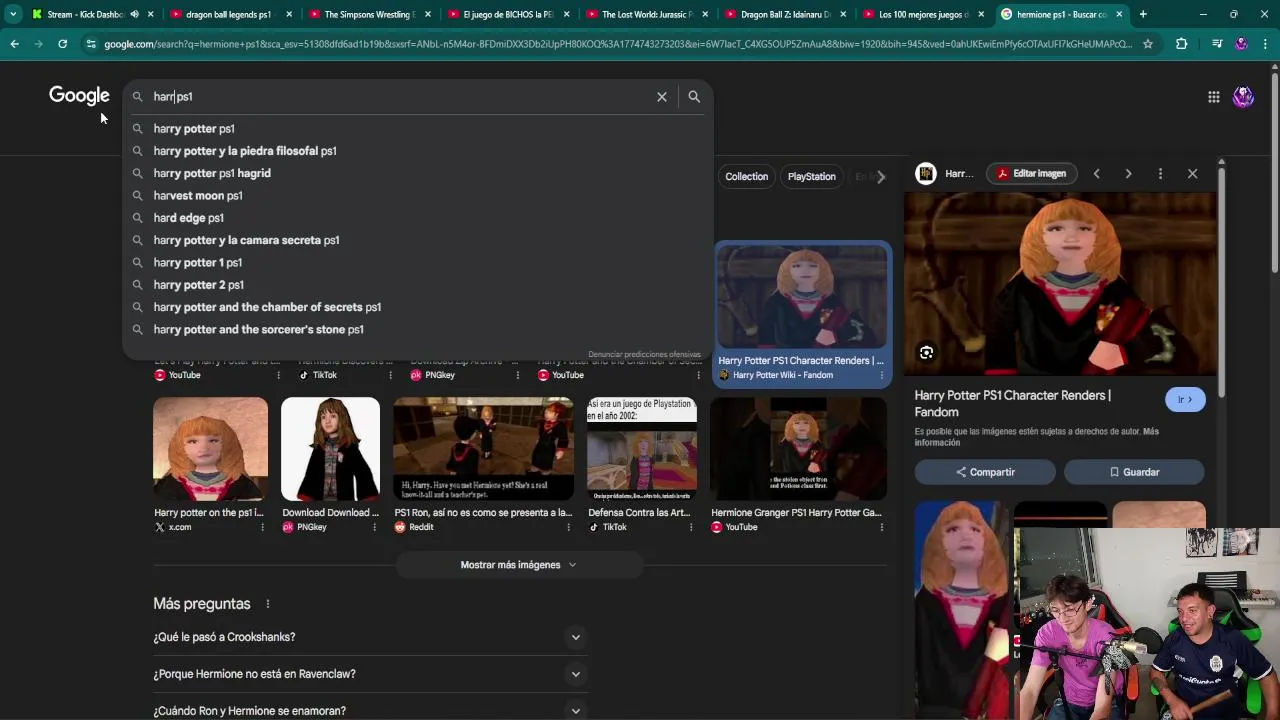Go back in browser history
This screenshot has width=1280, height=720.
point(14,44)
